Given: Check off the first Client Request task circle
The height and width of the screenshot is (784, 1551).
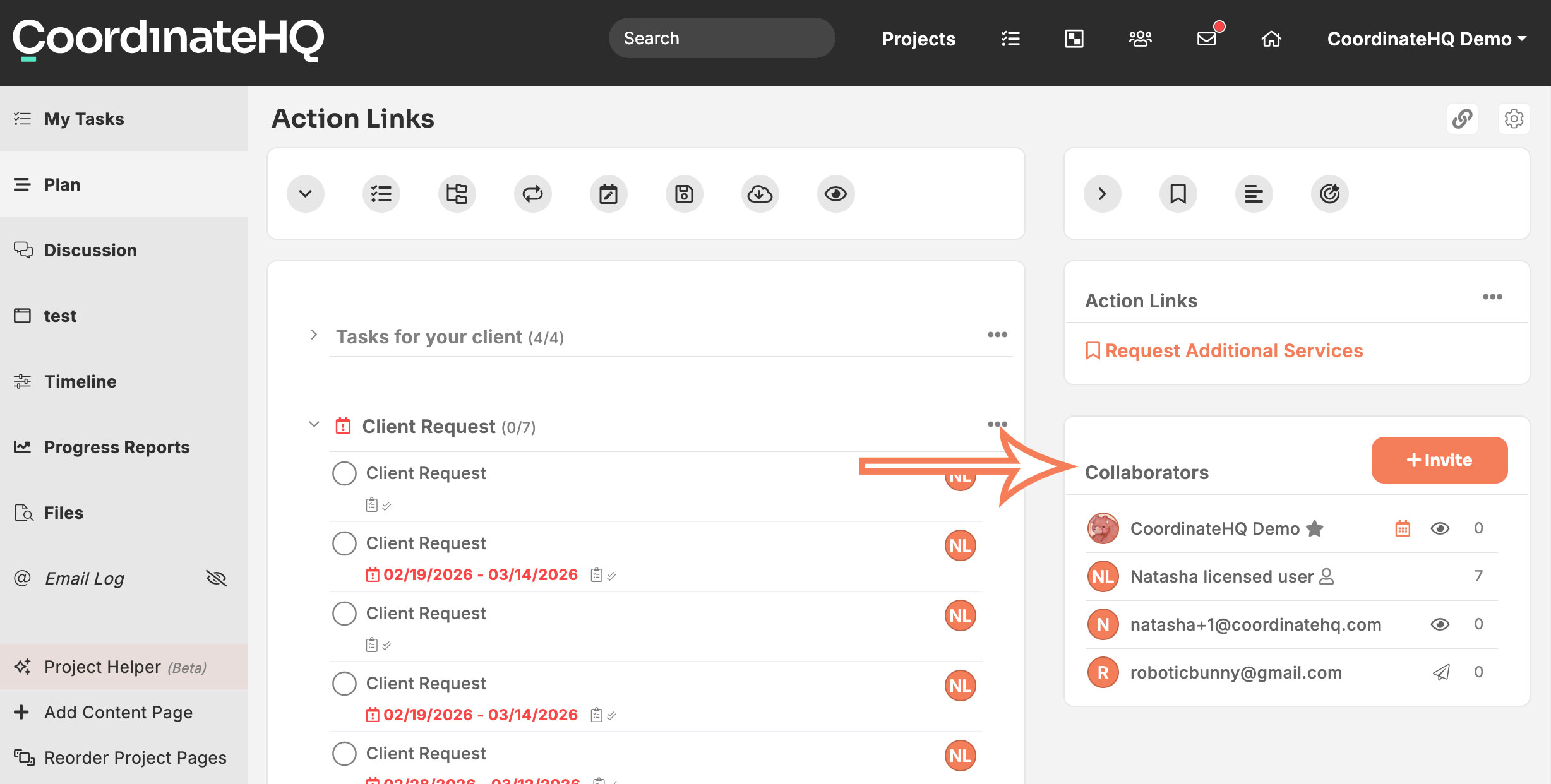Looking at the screenshot, I should click(344, 473).
